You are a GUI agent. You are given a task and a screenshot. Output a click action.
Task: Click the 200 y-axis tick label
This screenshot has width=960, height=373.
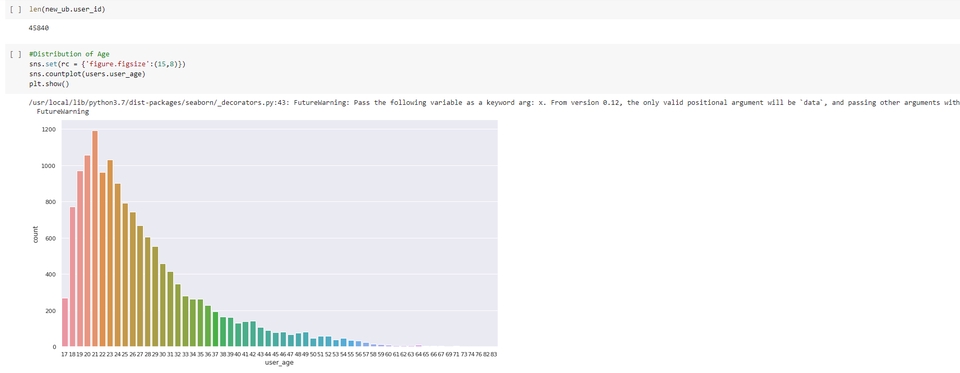[51, 311]
